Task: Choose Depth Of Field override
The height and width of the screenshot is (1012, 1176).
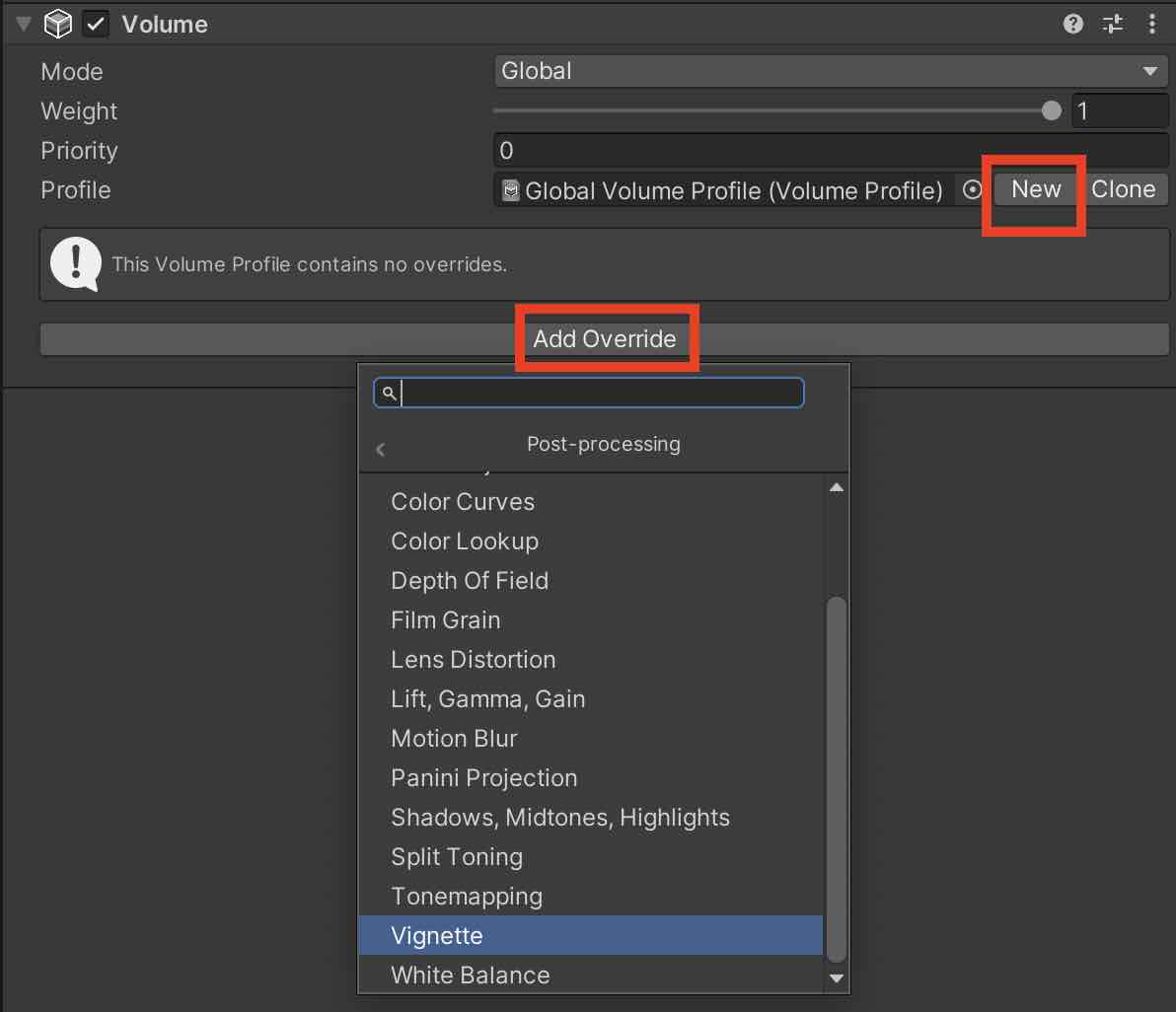Action: point(470,580)
